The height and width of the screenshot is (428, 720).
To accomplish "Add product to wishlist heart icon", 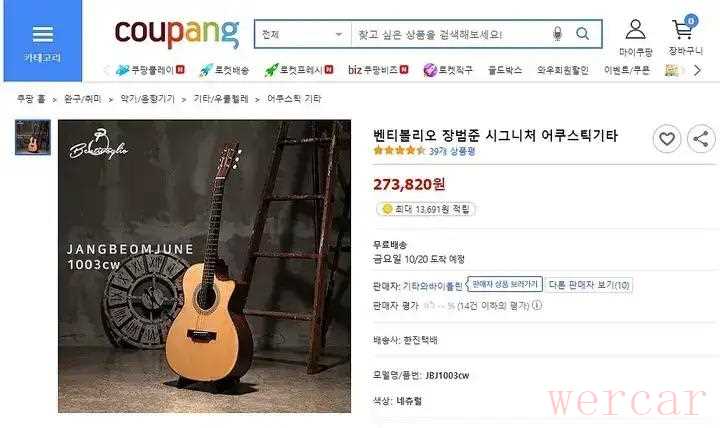I will coord(667,139).
